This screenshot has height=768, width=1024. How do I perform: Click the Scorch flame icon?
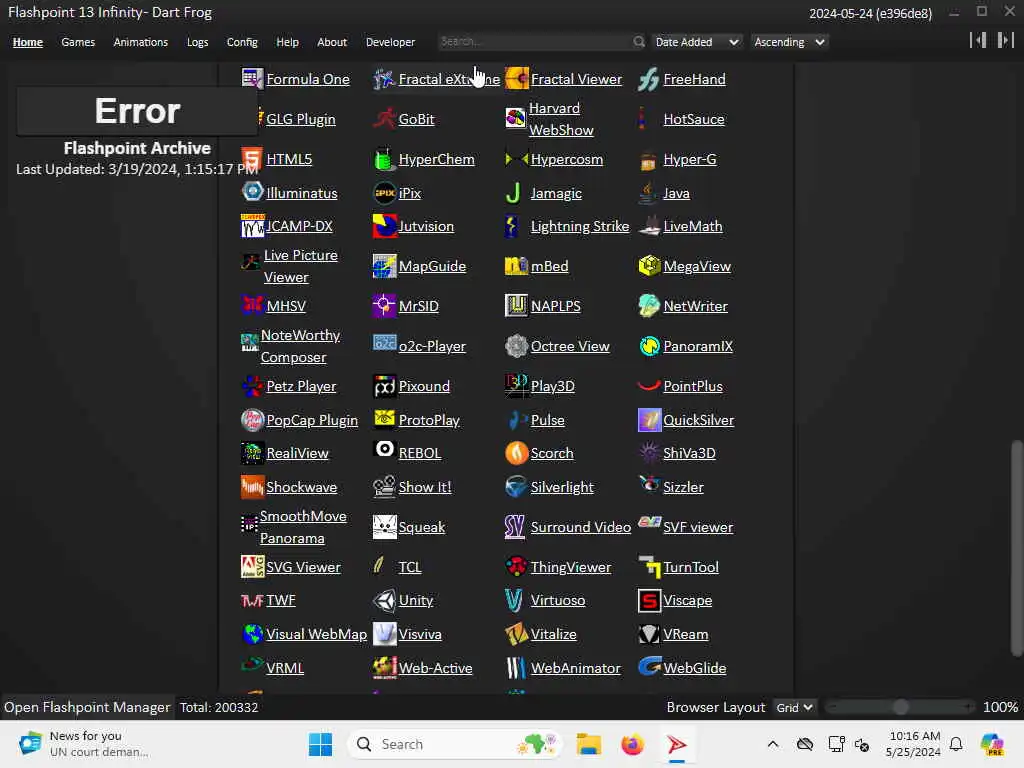coord(517,453)
